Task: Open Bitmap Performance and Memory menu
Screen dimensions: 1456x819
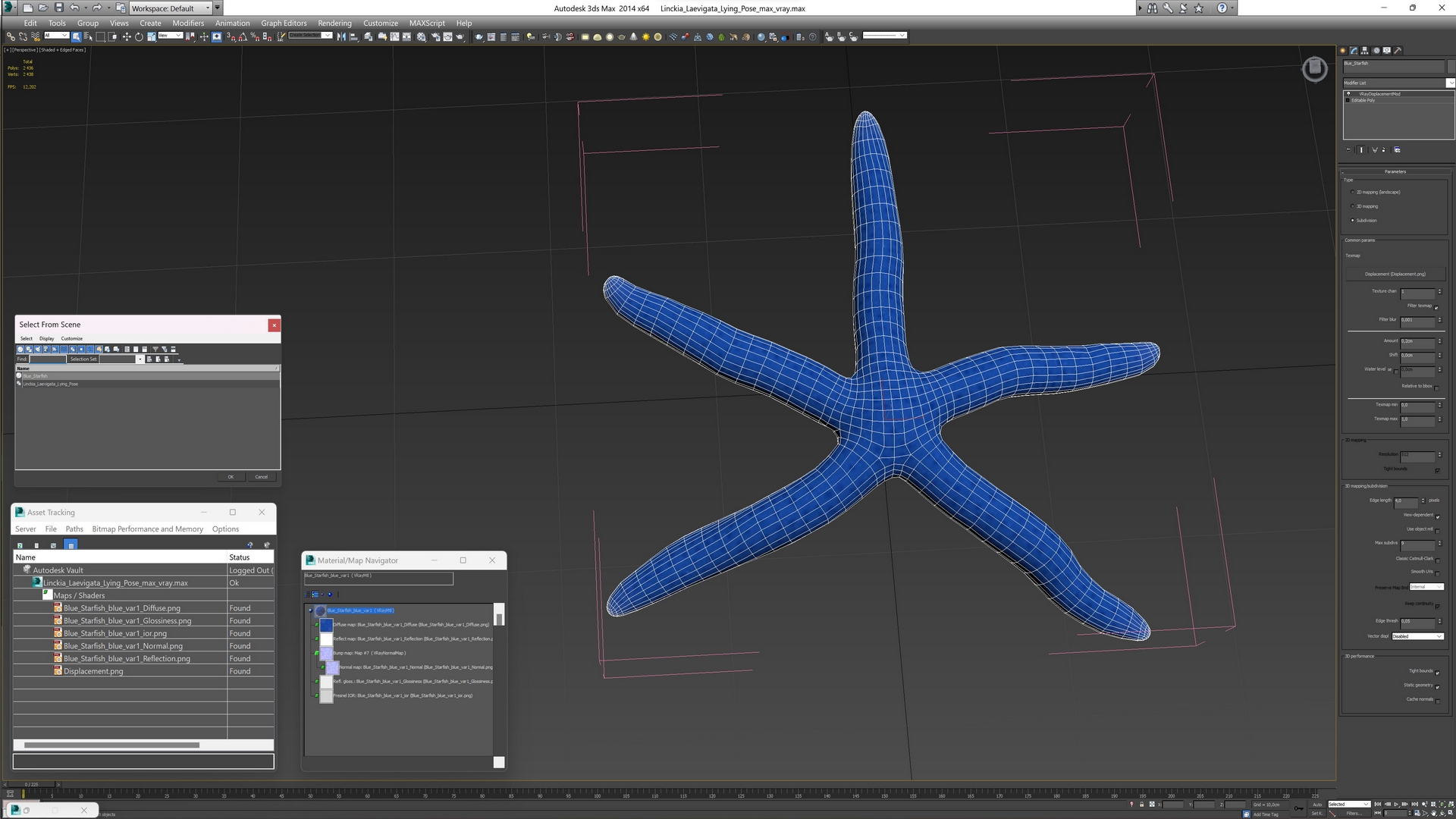Action: click(x=147, y=529)
